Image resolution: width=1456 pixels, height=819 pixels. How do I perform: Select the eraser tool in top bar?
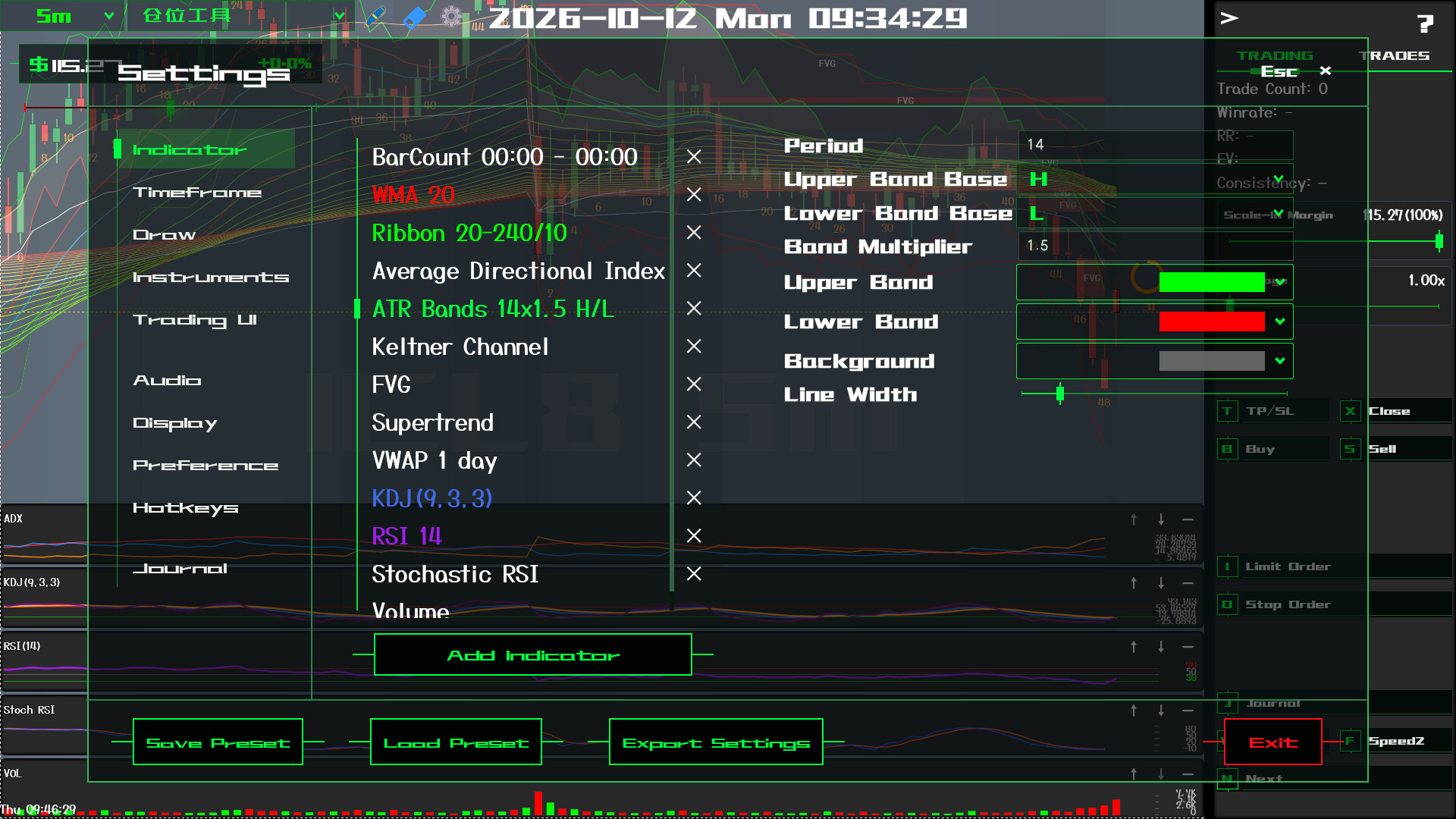click(x=414, y=17)
